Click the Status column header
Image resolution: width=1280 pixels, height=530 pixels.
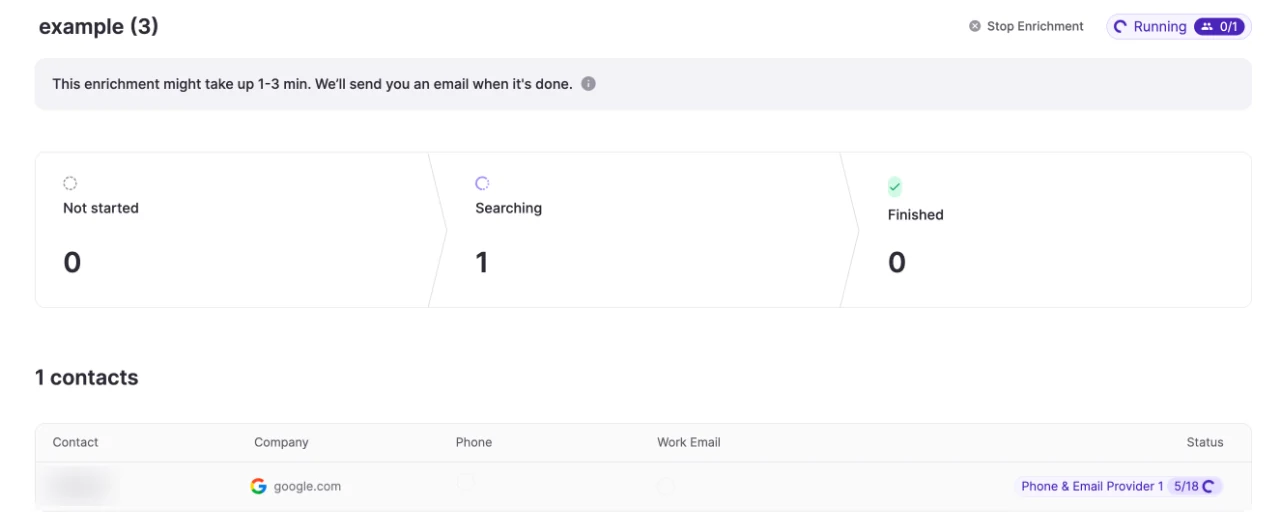click(1204, 442)
